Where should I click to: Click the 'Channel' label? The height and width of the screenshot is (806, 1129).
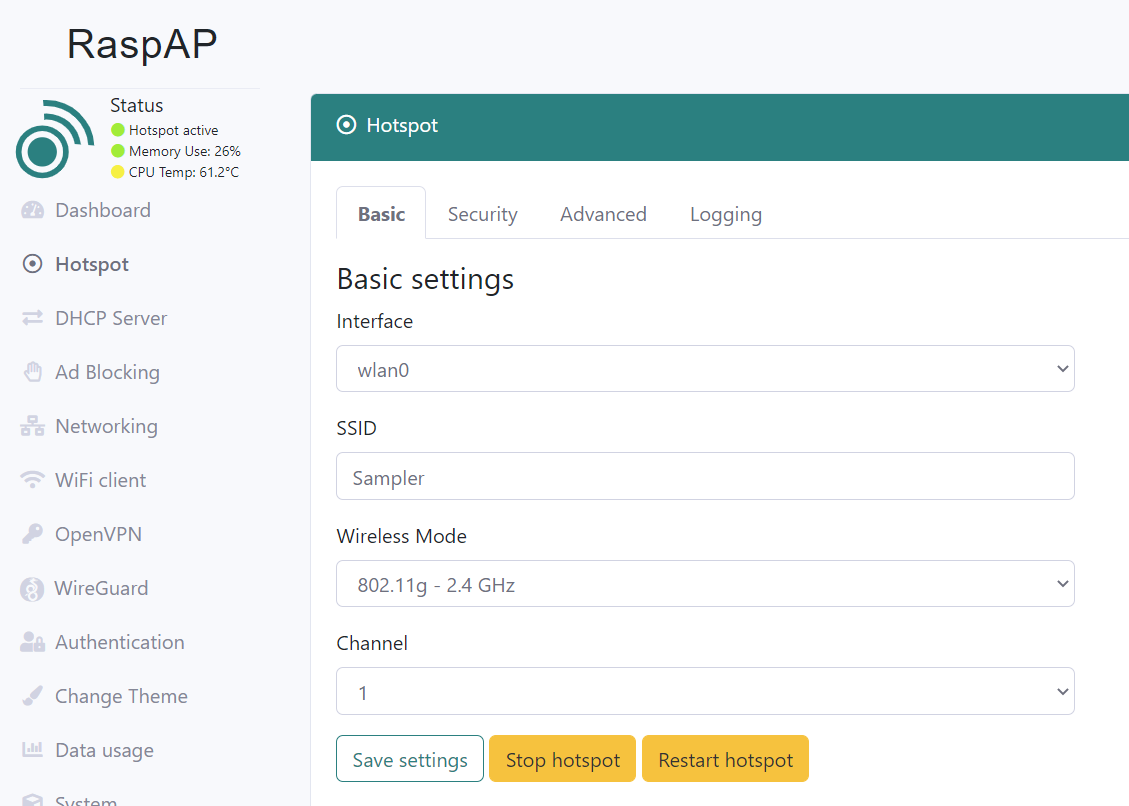tap(372, 643)
